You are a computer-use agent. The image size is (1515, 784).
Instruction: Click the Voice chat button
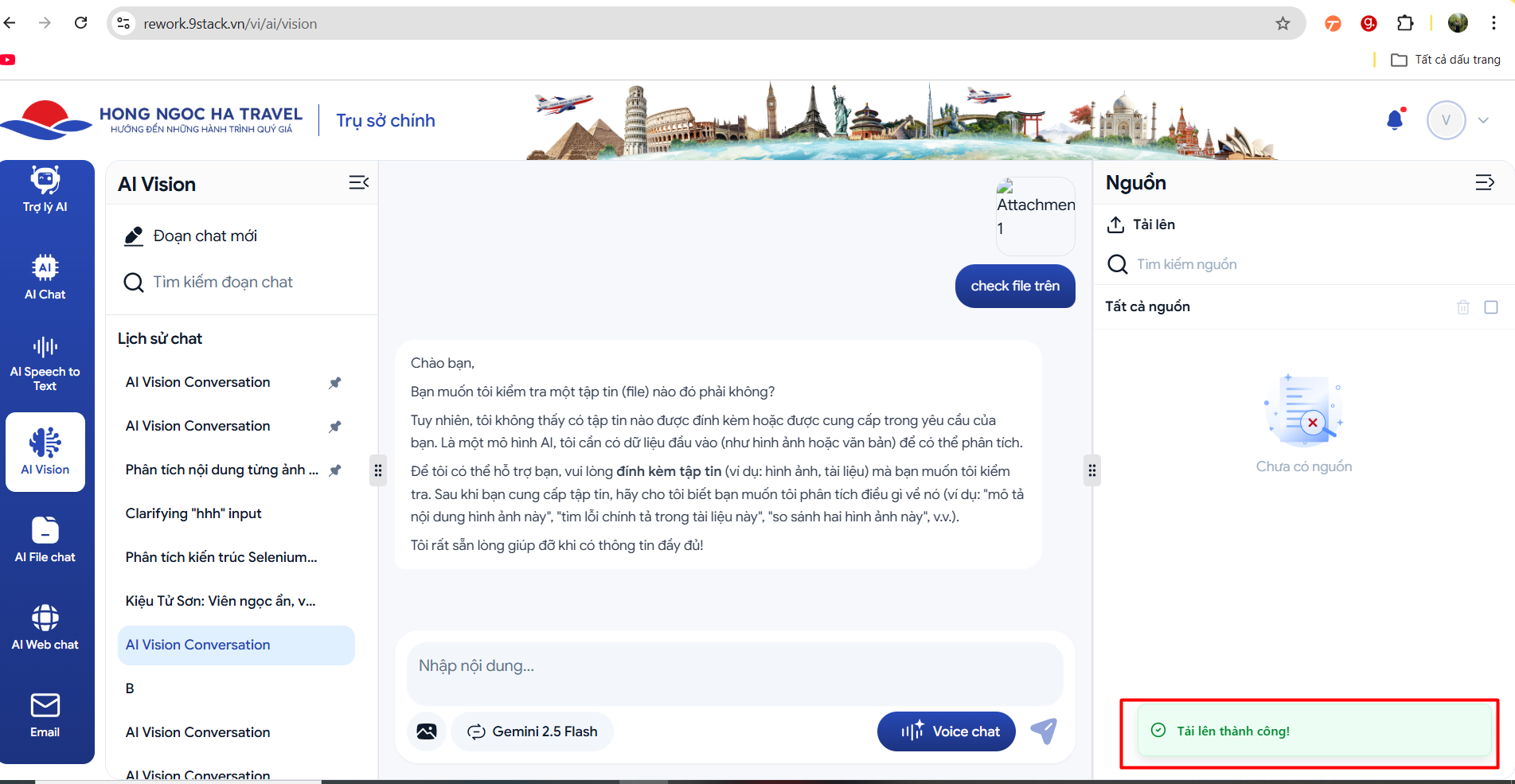[947, 731]
